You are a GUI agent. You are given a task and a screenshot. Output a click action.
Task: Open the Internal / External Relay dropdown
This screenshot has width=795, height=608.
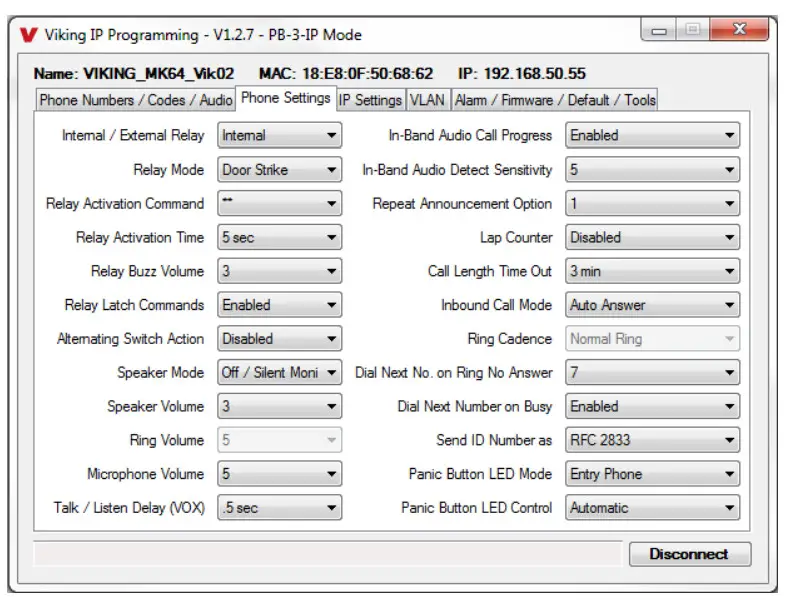pos(279,135)
